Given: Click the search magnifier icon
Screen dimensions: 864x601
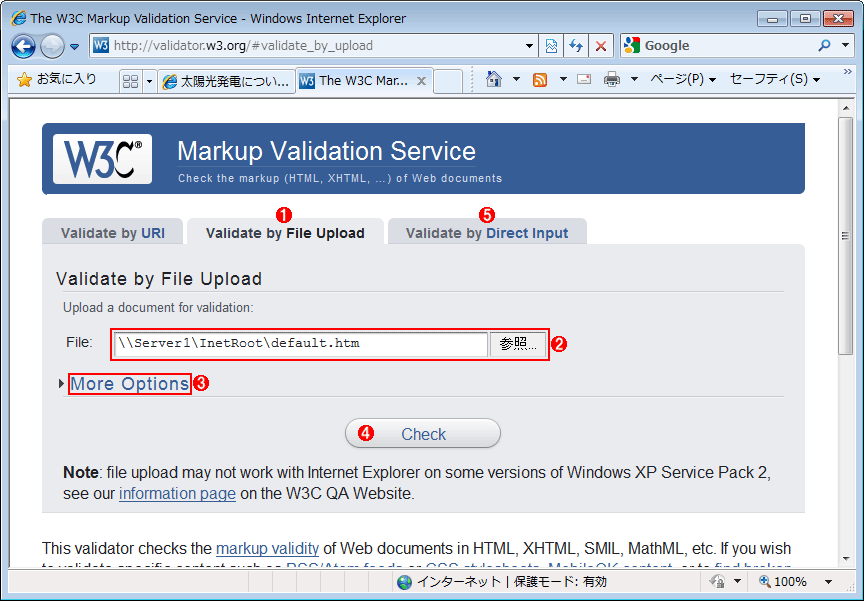Looking at the screenshot, I should pyautogui.click(x=824, y=46).
